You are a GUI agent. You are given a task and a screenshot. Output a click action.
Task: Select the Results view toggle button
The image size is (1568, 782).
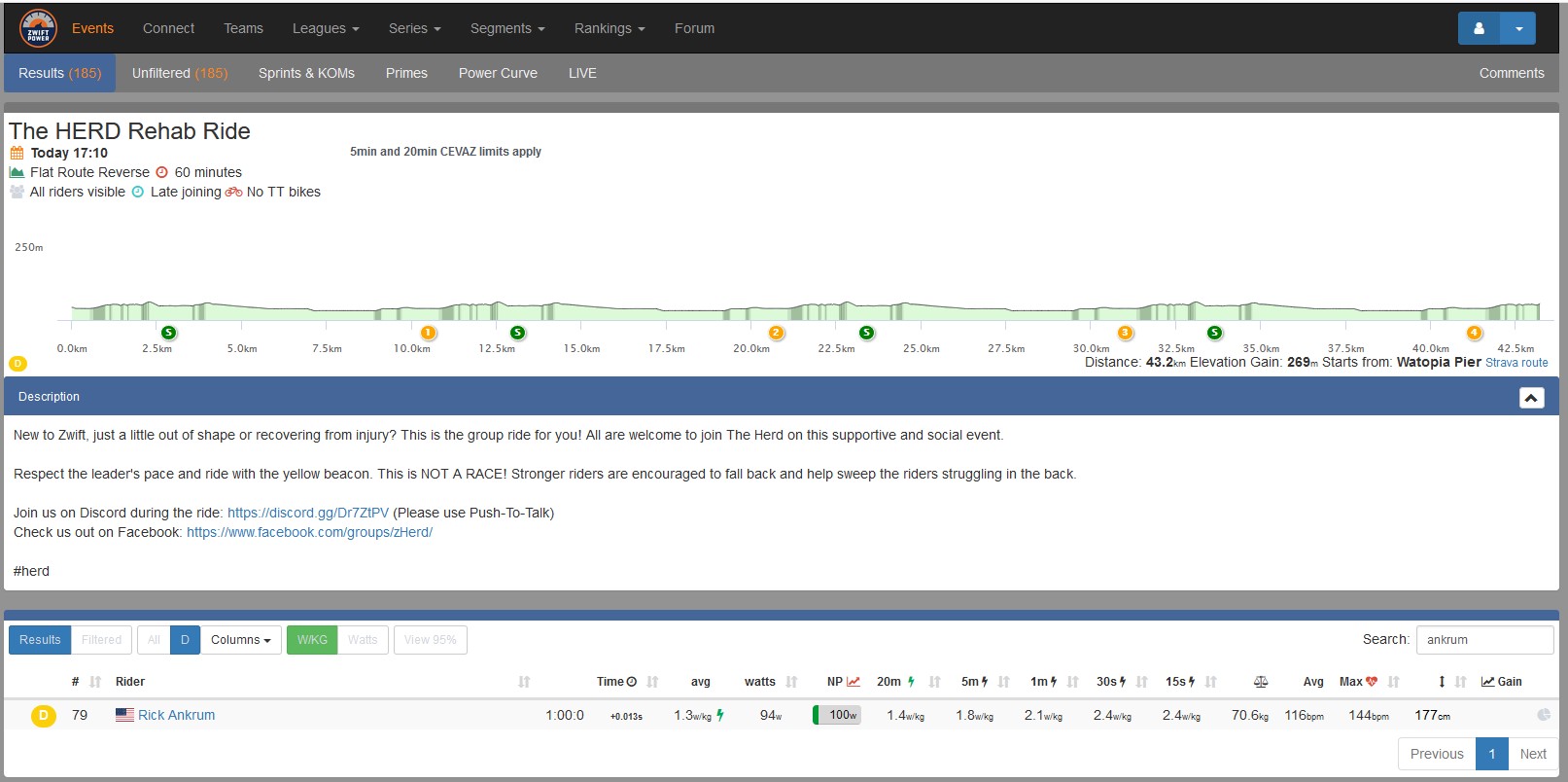coord(40,640)
